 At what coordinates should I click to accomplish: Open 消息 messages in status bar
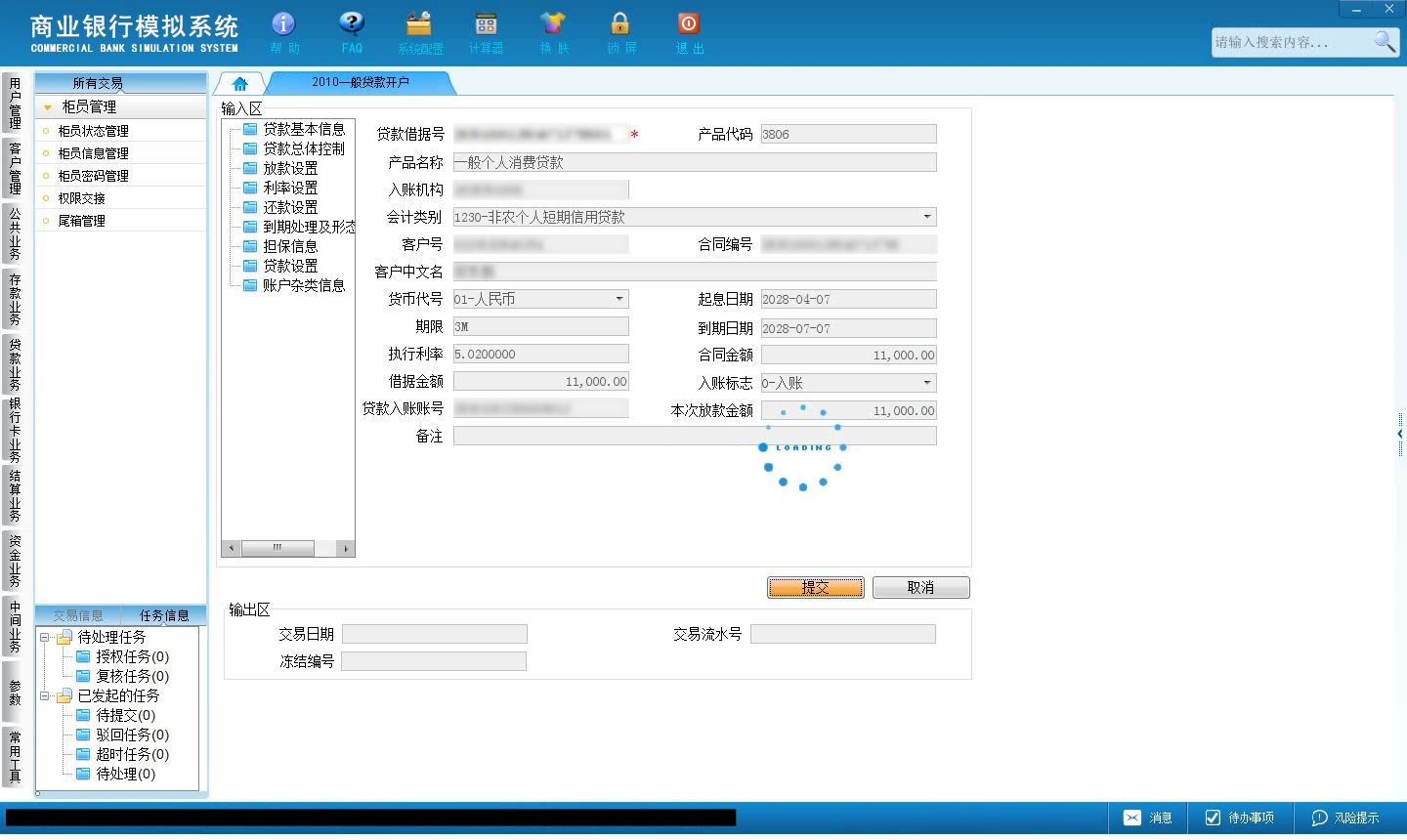(x=1147, y=818)
